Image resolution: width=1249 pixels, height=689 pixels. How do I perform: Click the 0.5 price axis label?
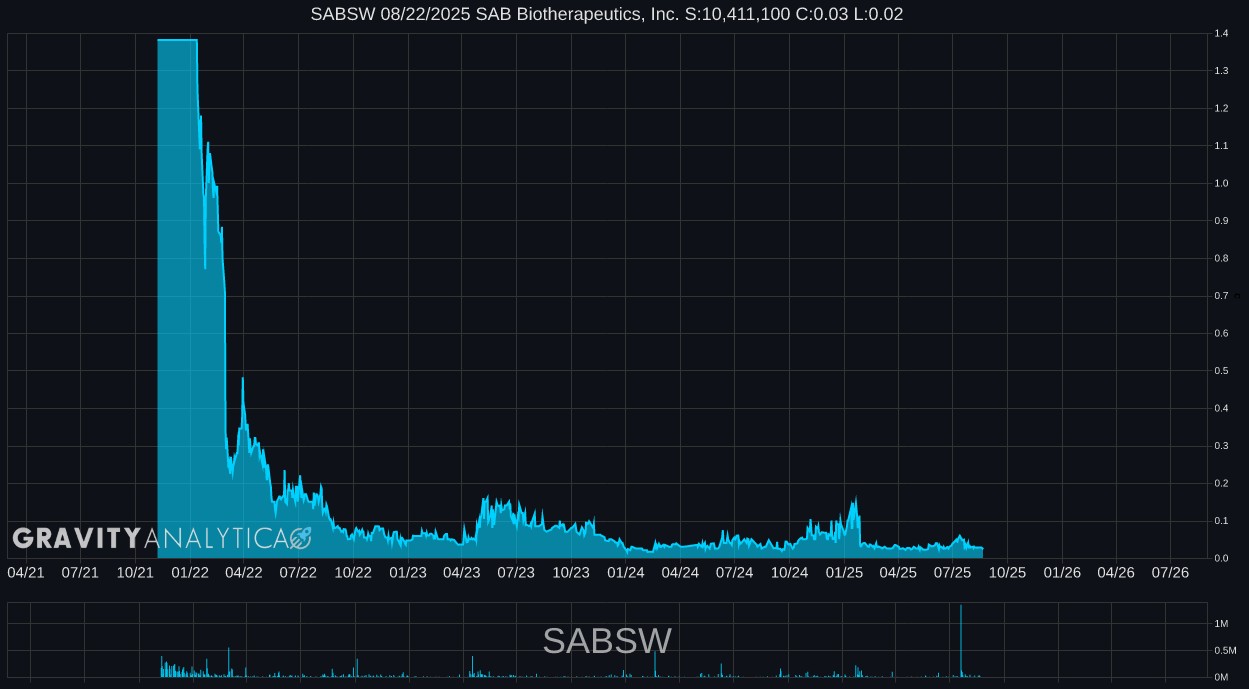click(1221, 371)
